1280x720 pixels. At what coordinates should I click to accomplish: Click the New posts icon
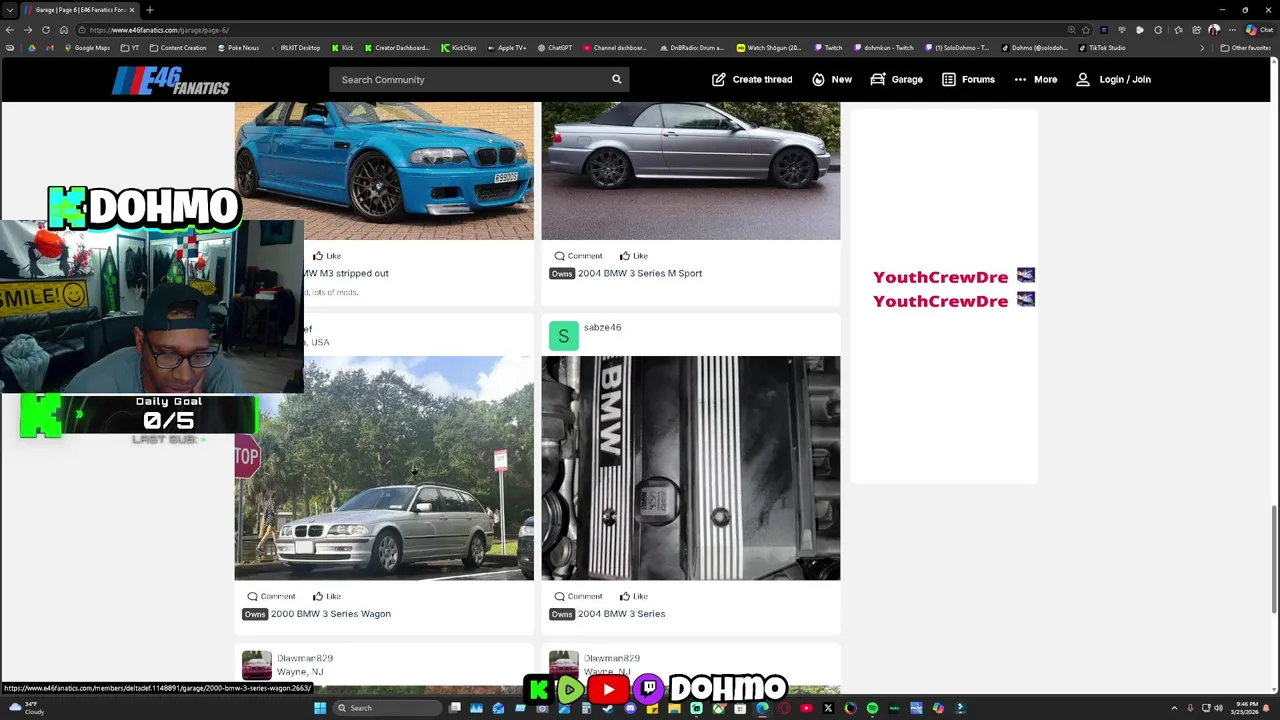[818, 79]
